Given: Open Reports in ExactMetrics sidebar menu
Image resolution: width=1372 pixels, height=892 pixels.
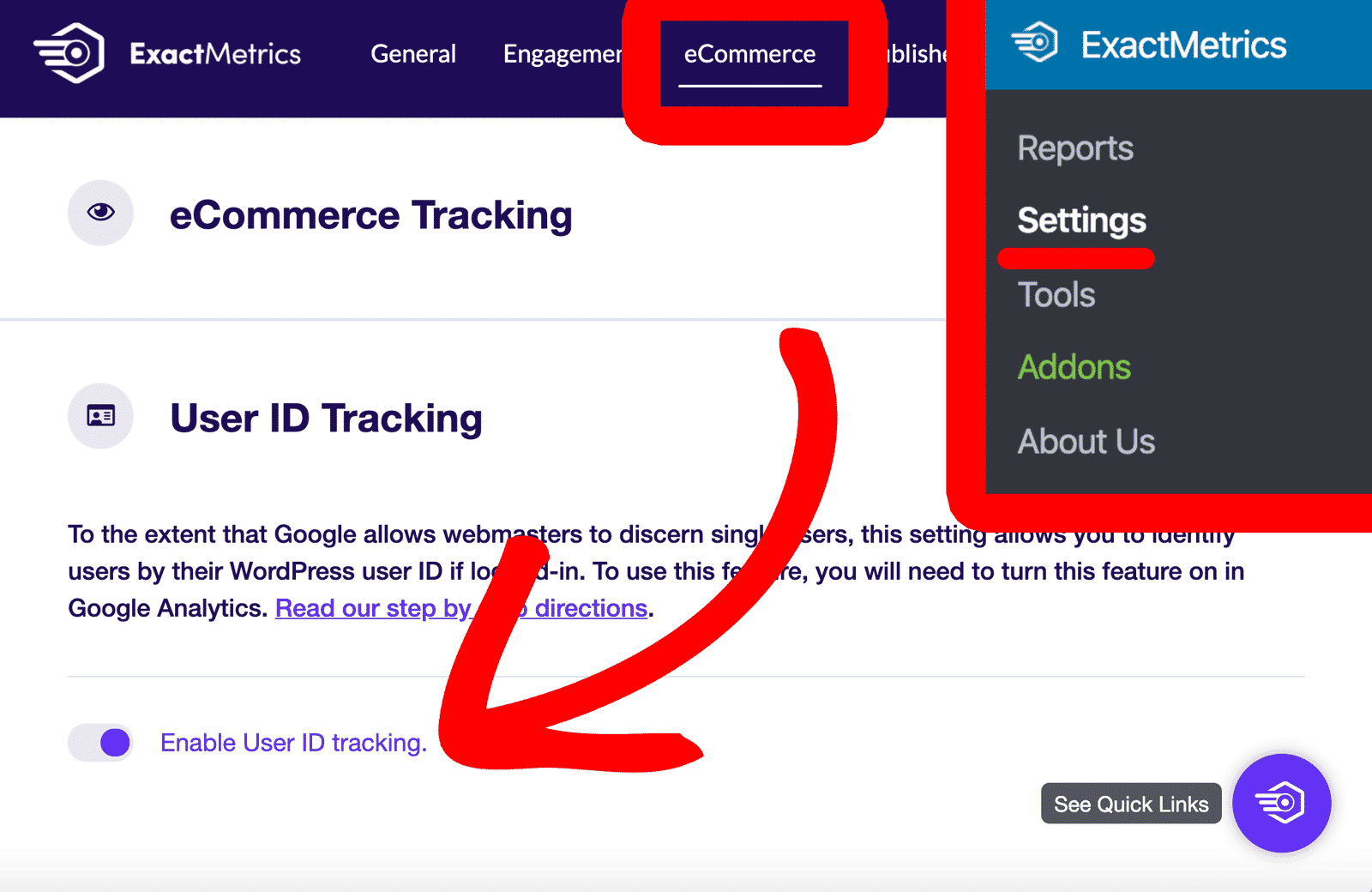Looking at the screenshot, I should pos(1075,148).
